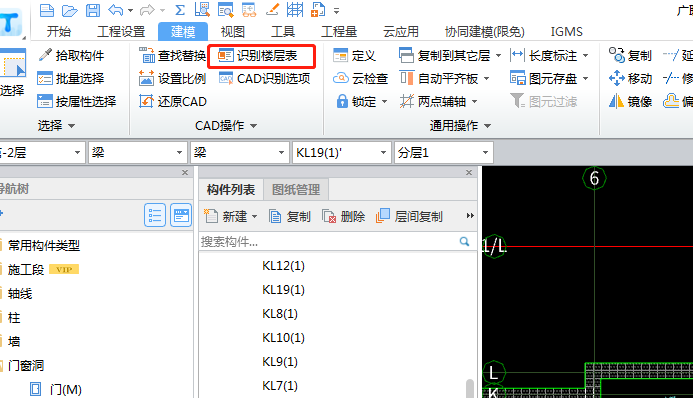Click the New file icon in quick access bar

(47, 10)
